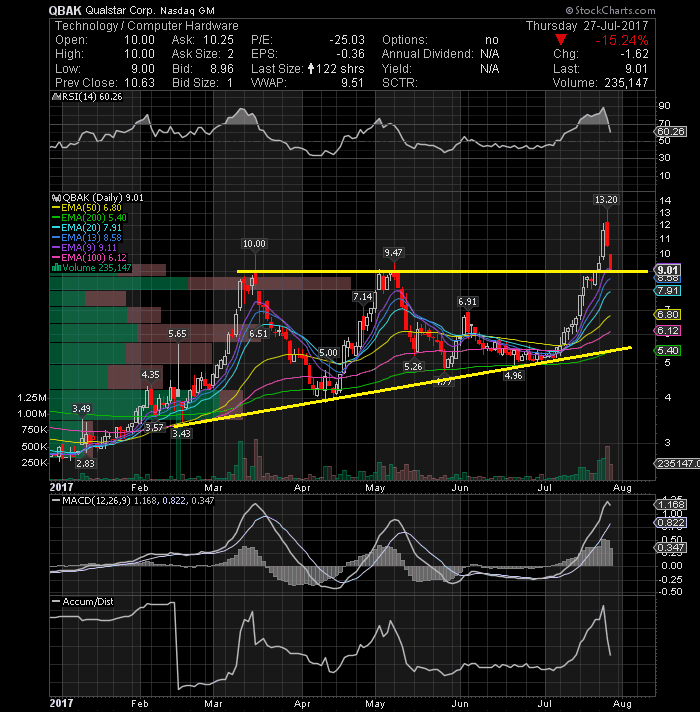The image size is (700, 712).
Task: Click the 6.12 EMA(100) tag on right axis
Action: click(668, 331)
